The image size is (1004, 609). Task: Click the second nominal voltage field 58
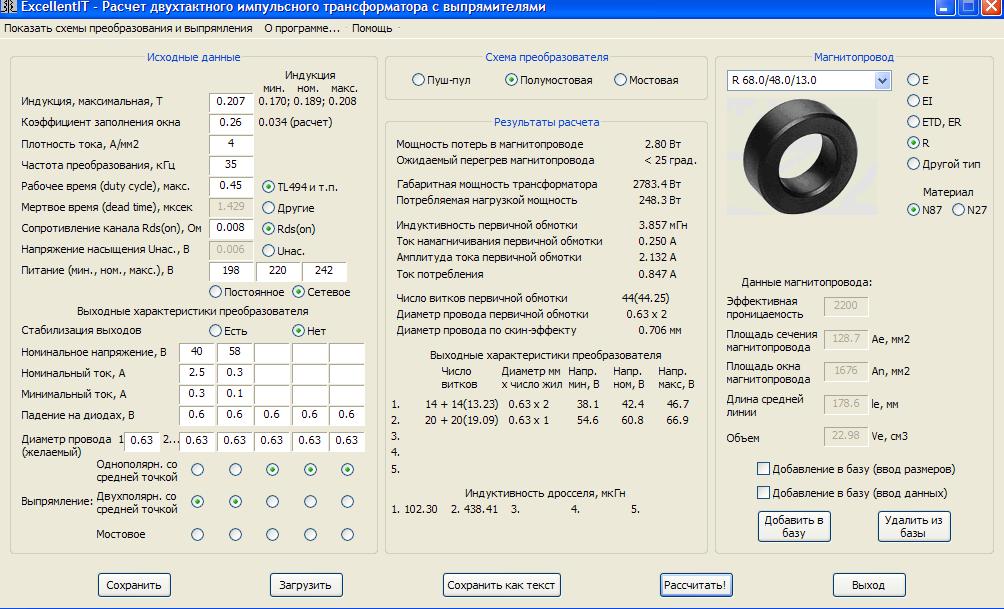tap(234, 352)
